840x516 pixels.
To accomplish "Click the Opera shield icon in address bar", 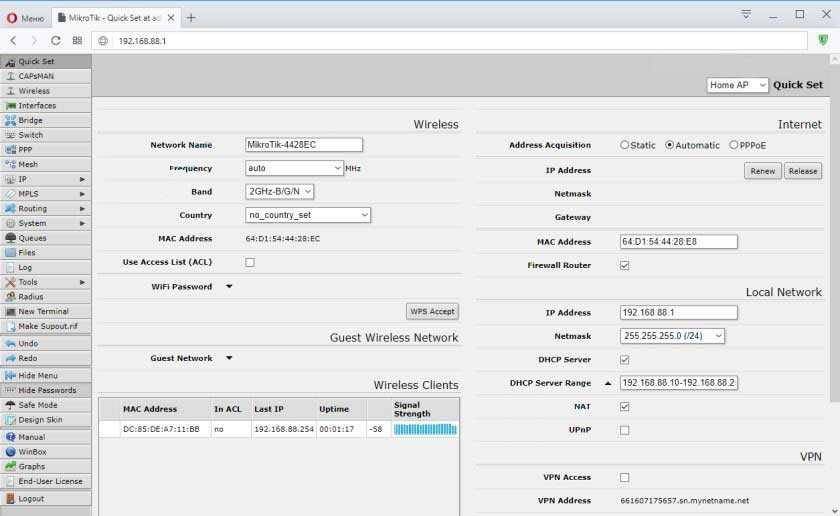I will pyautogui.click(x=822, y=40).
